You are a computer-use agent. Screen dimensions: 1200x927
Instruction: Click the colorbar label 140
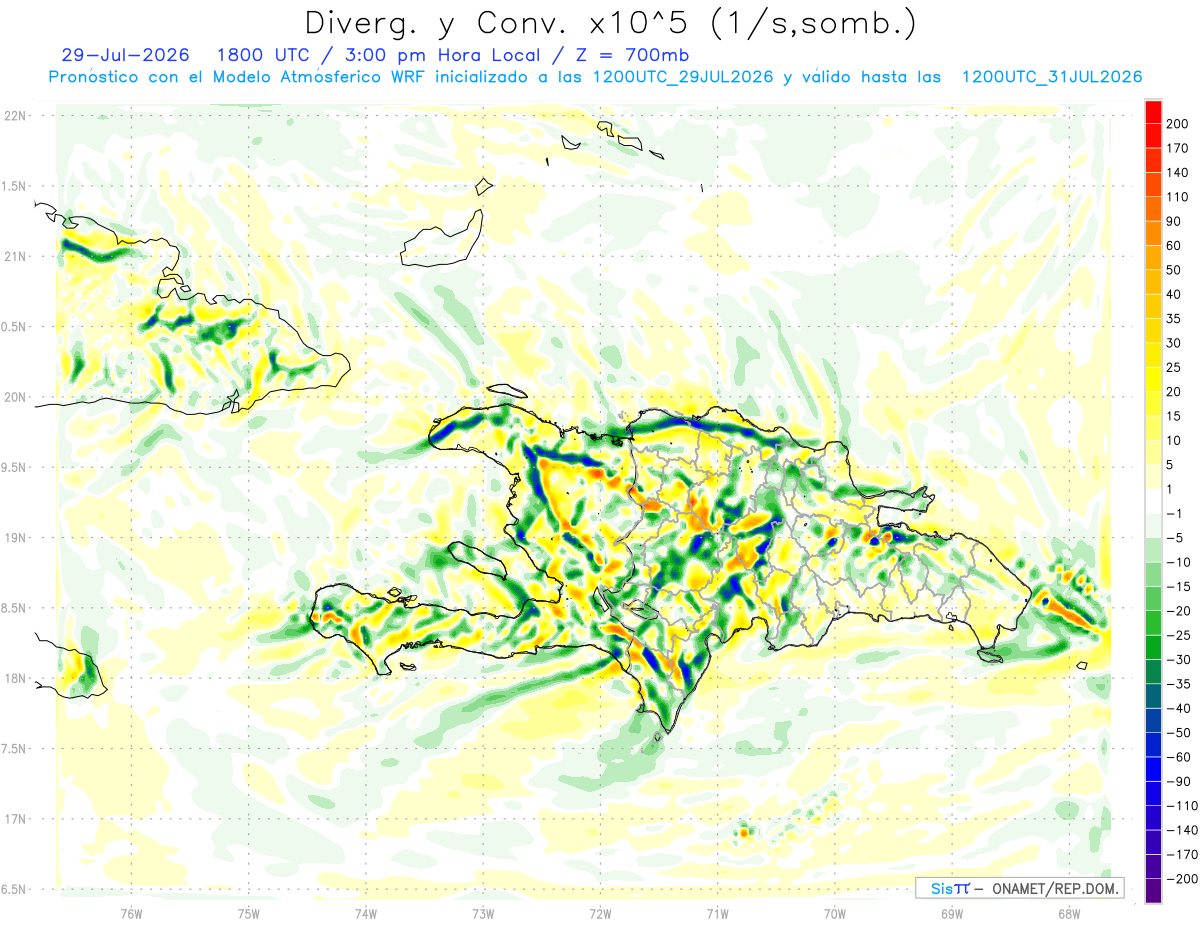pos(1177,173)
